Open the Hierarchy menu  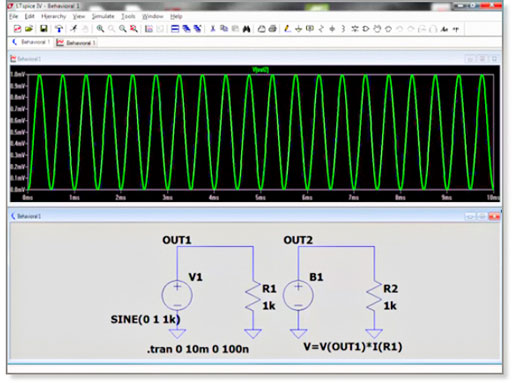53,16
